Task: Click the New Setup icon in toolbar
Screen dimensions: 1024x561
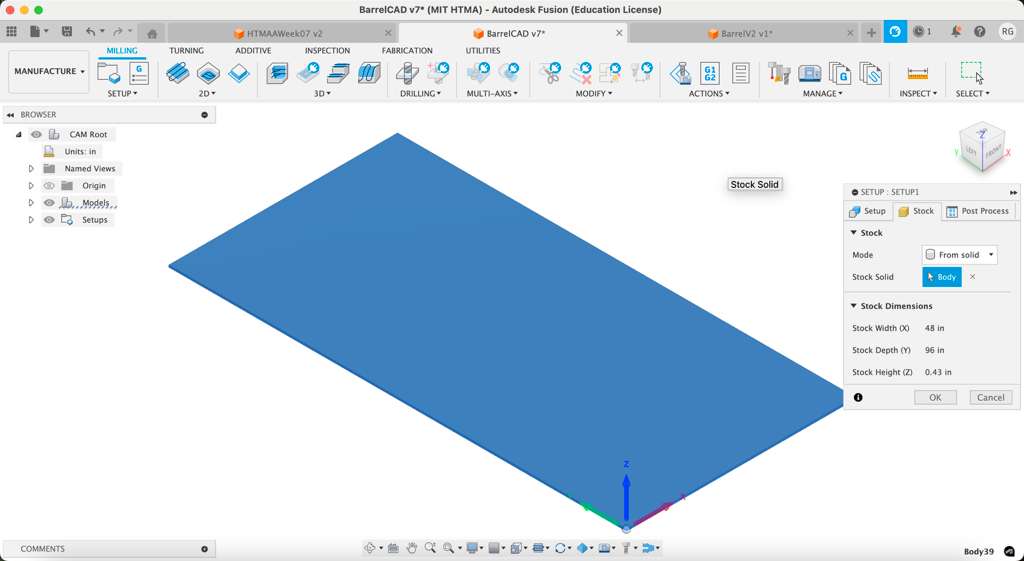Action: click(x=108, y=73)
